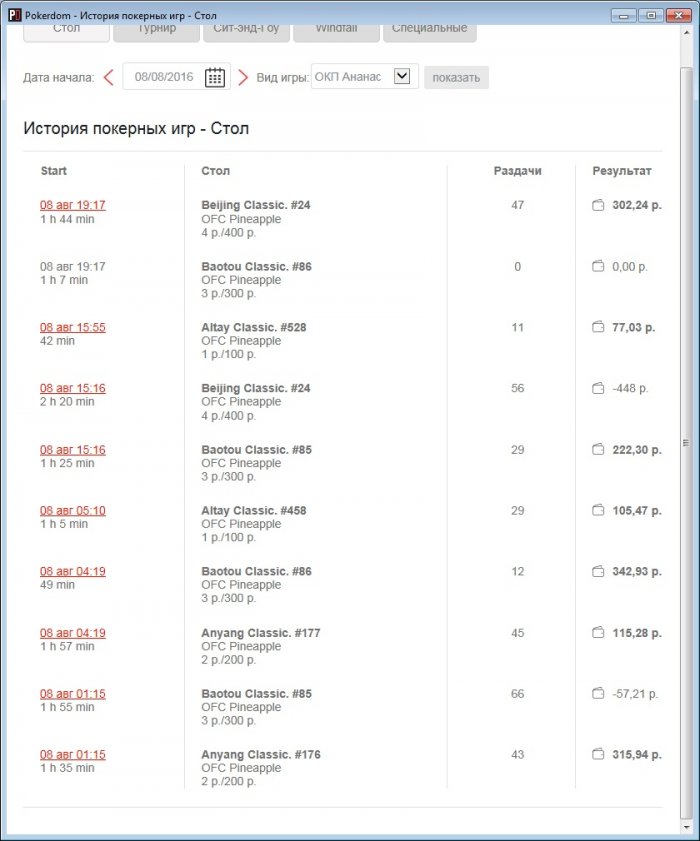
Task: Click hands count 47
Action: [517, 205]
